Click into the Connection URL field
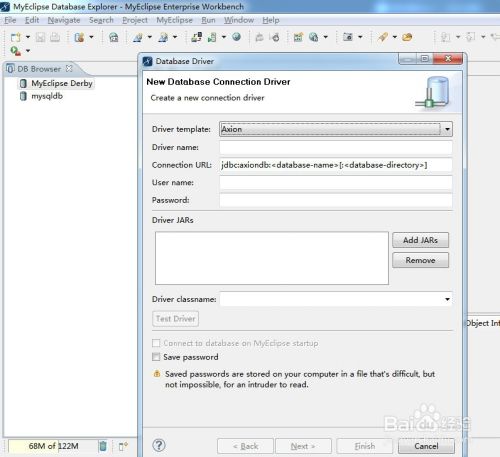Screen dimensions: 500x457 (336, 165)
